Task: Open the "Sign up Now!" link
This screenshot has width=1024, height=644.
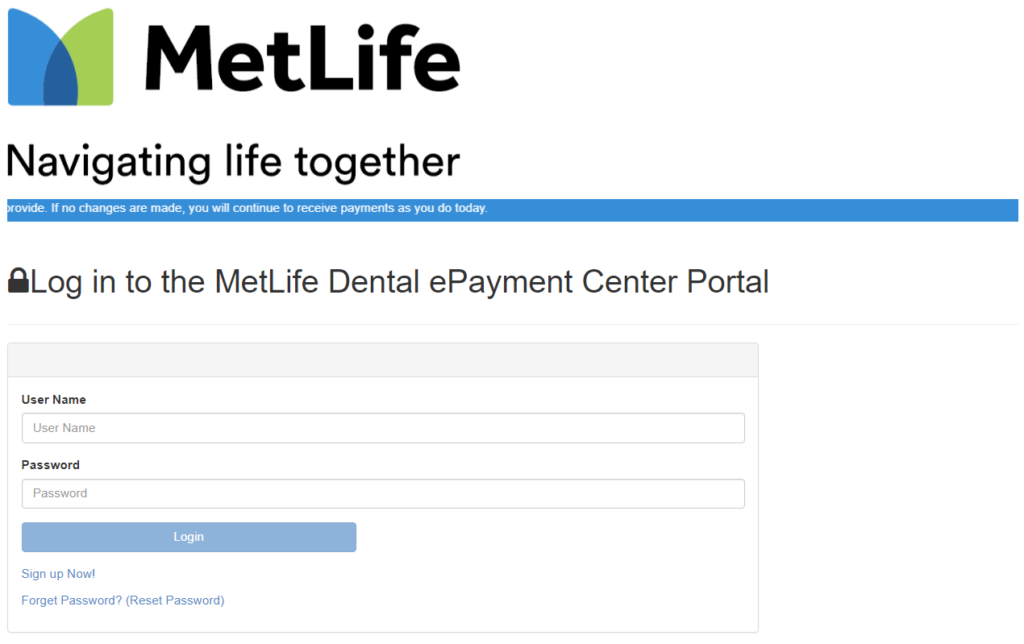Action: [58, 573]
